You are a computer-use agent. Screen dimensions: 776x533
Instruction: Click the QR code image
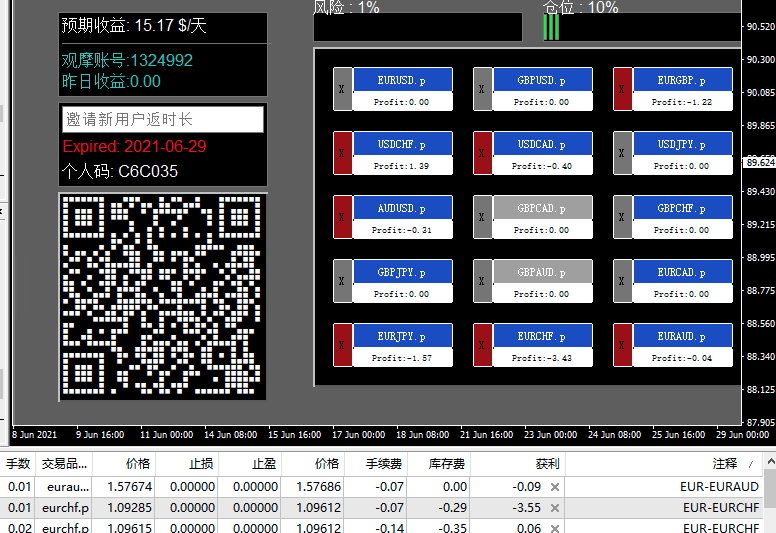pyautogui.click(x=163, y=296)
